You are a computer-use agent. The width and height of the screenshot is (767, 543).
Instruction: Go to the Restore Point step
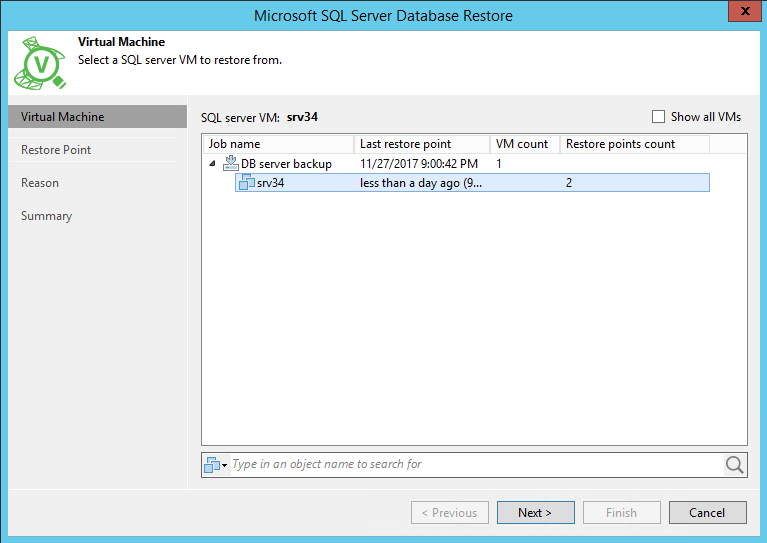(x=56, y=150)
